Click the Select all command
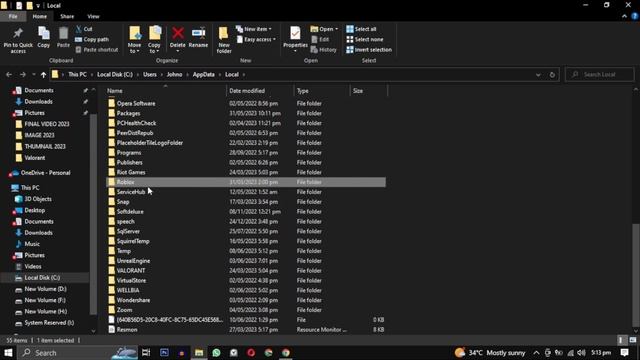 pyautogui.click(x=361, y=29)
